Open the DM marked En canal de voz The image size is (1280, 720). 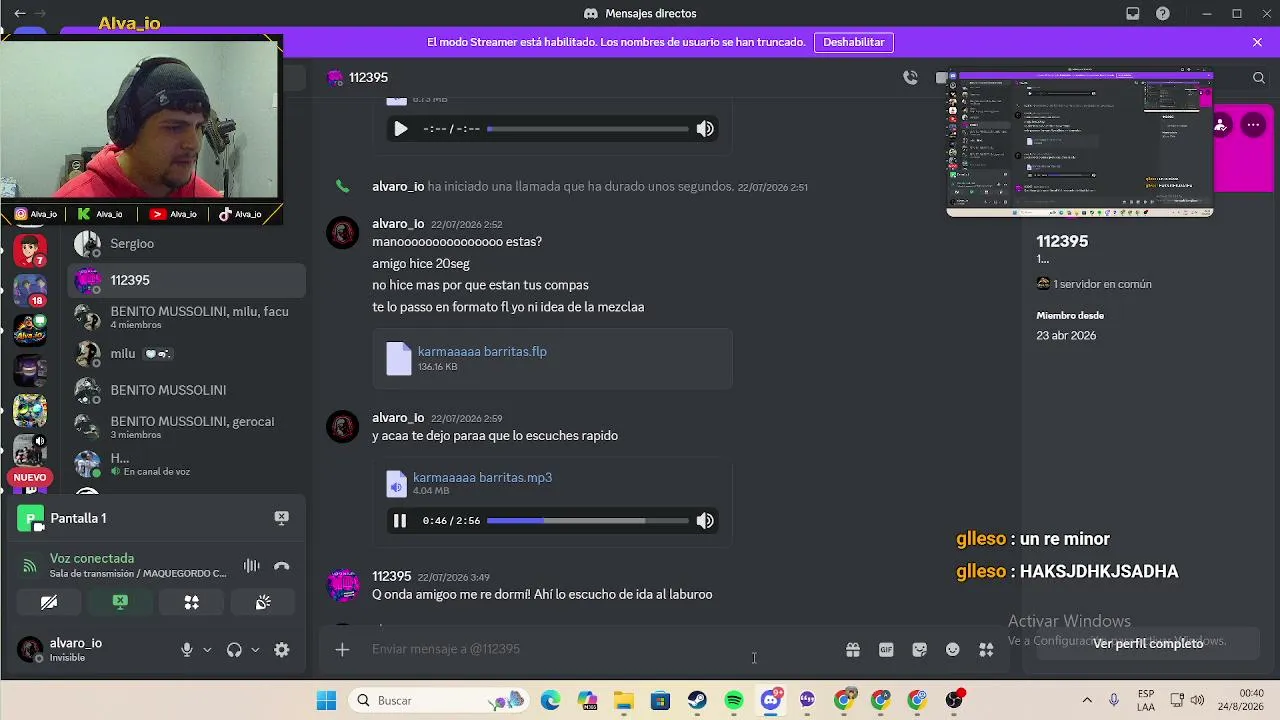(x=186, y=464)
